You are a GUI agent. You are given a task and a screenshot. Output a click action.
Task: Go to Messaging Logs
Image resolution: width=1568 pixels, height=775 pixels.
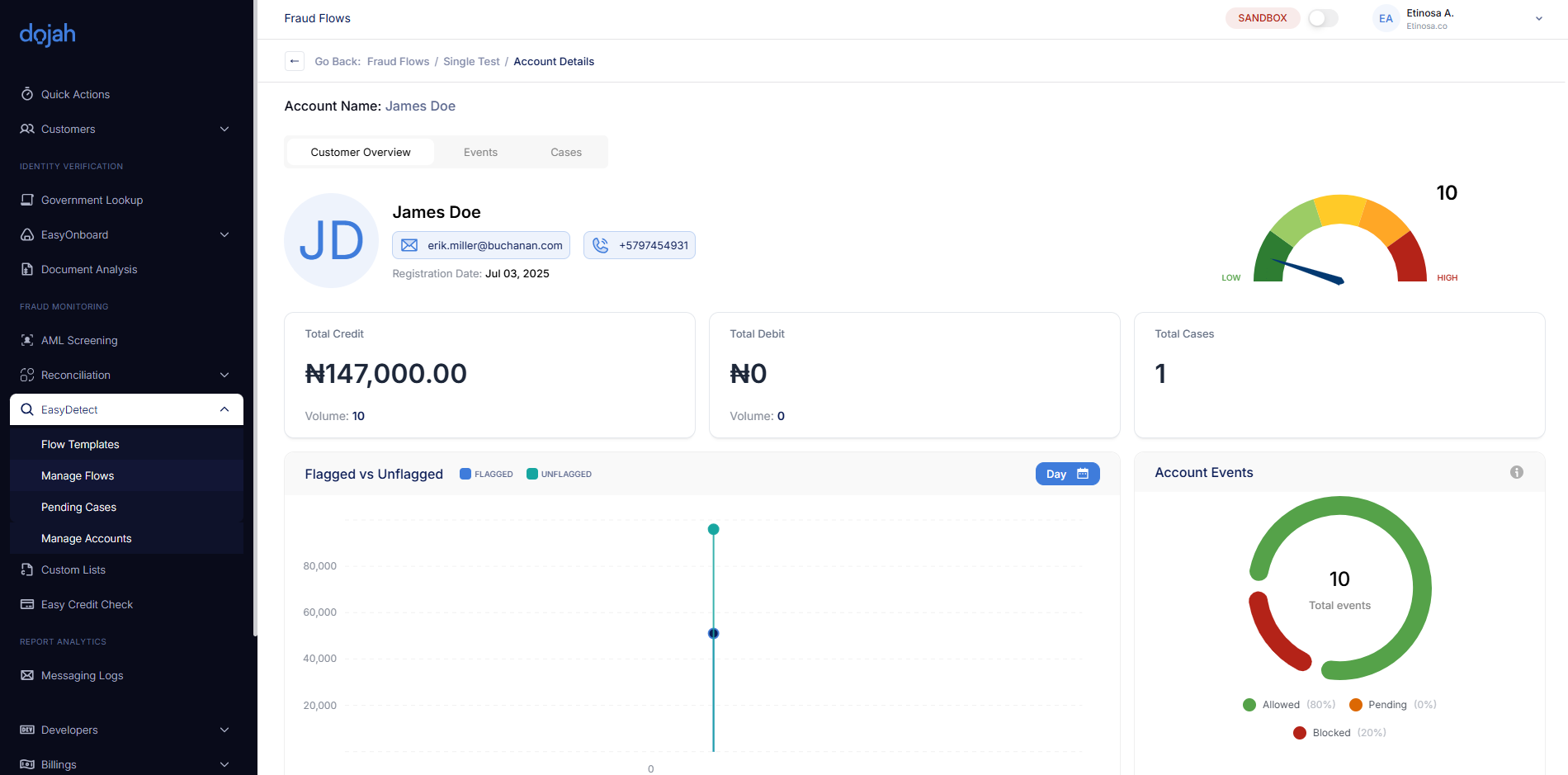(x=82, y=675)
